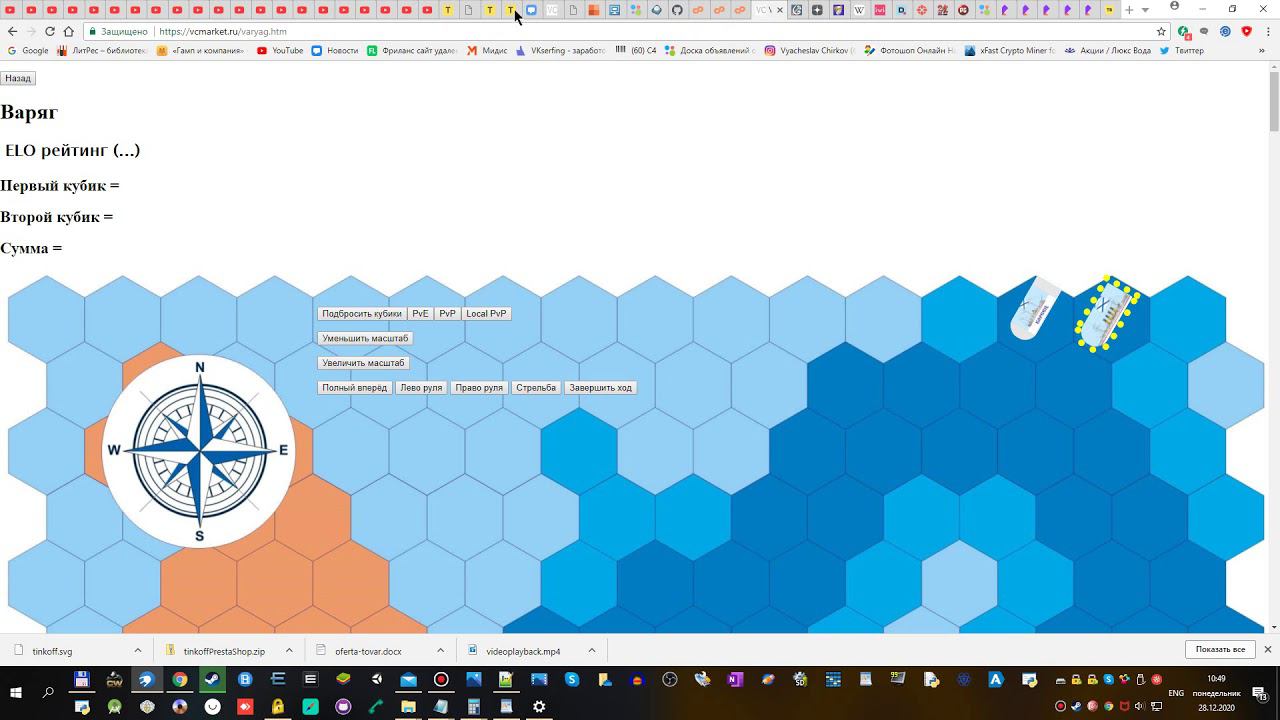Select the white ship without highlight
Image resolution: width=1280 pixels, height=720 pixels.
(1035, 308)
